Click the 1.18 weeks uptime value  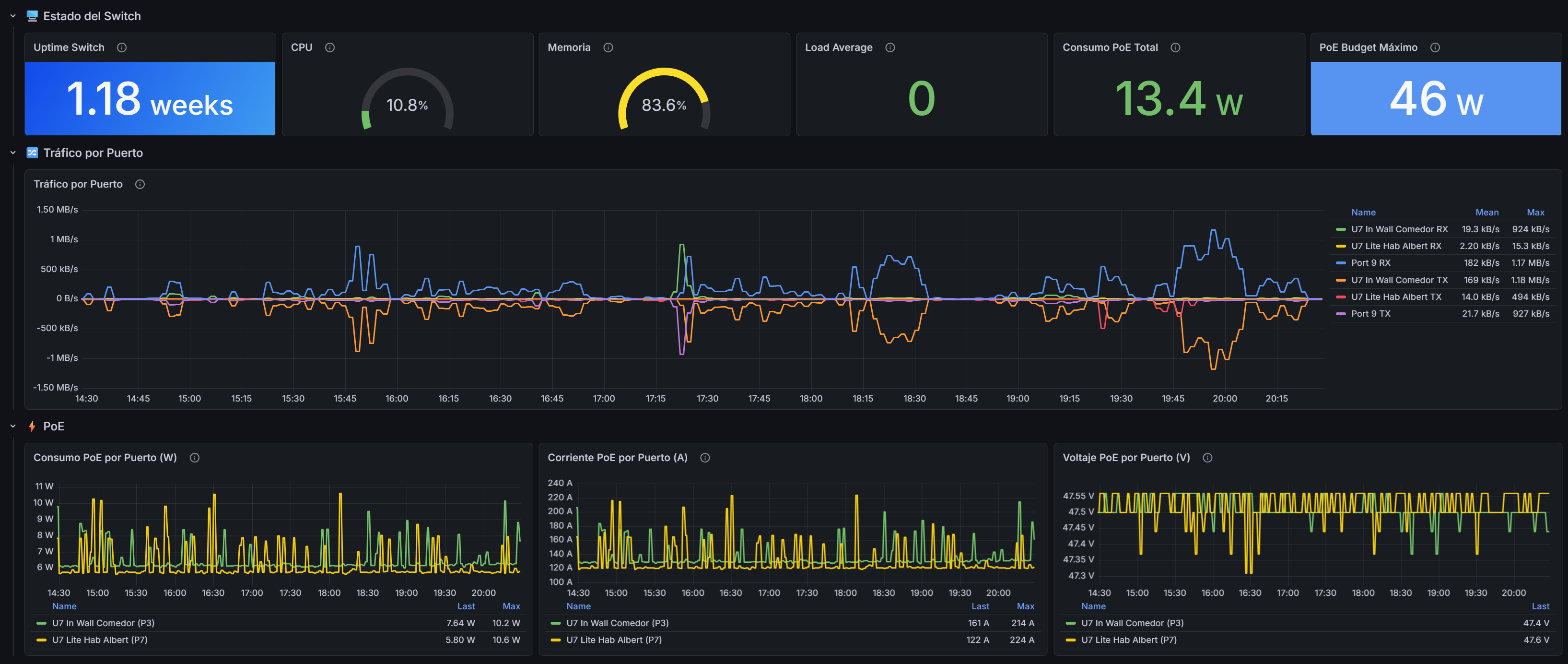click(150, 99)
